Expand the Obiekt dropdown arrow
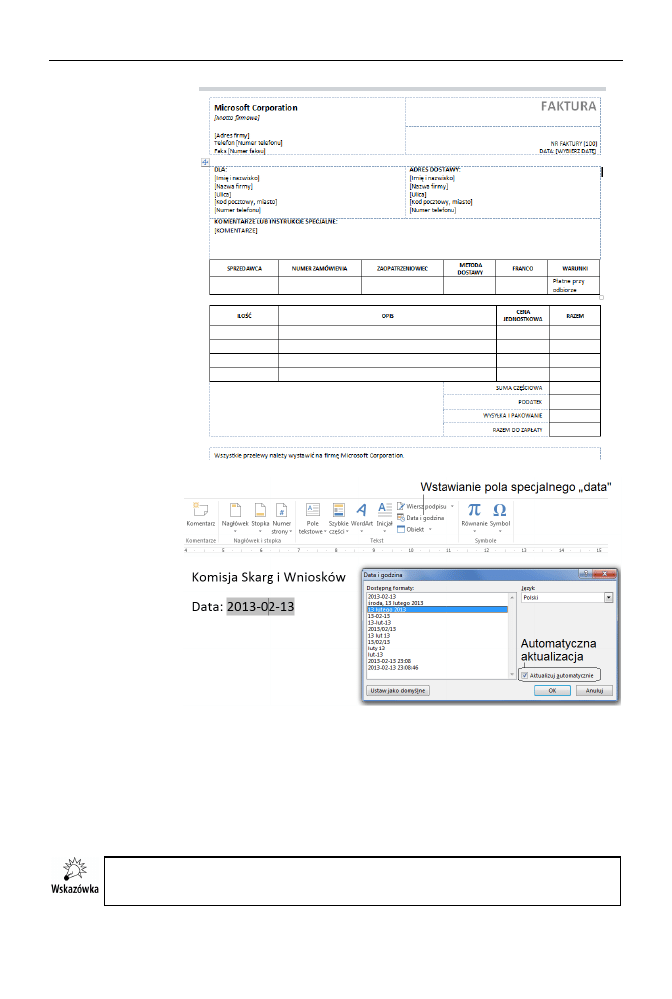 click(430, 529)
